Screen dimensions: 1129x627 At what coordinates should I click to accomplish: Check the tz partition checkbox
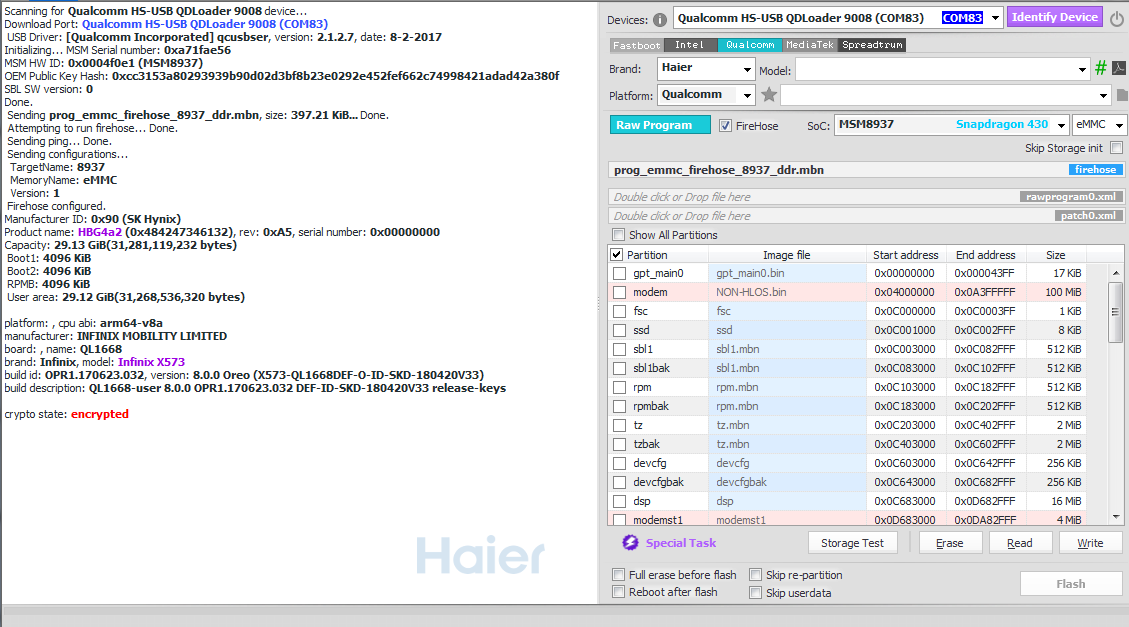point(619,425)
